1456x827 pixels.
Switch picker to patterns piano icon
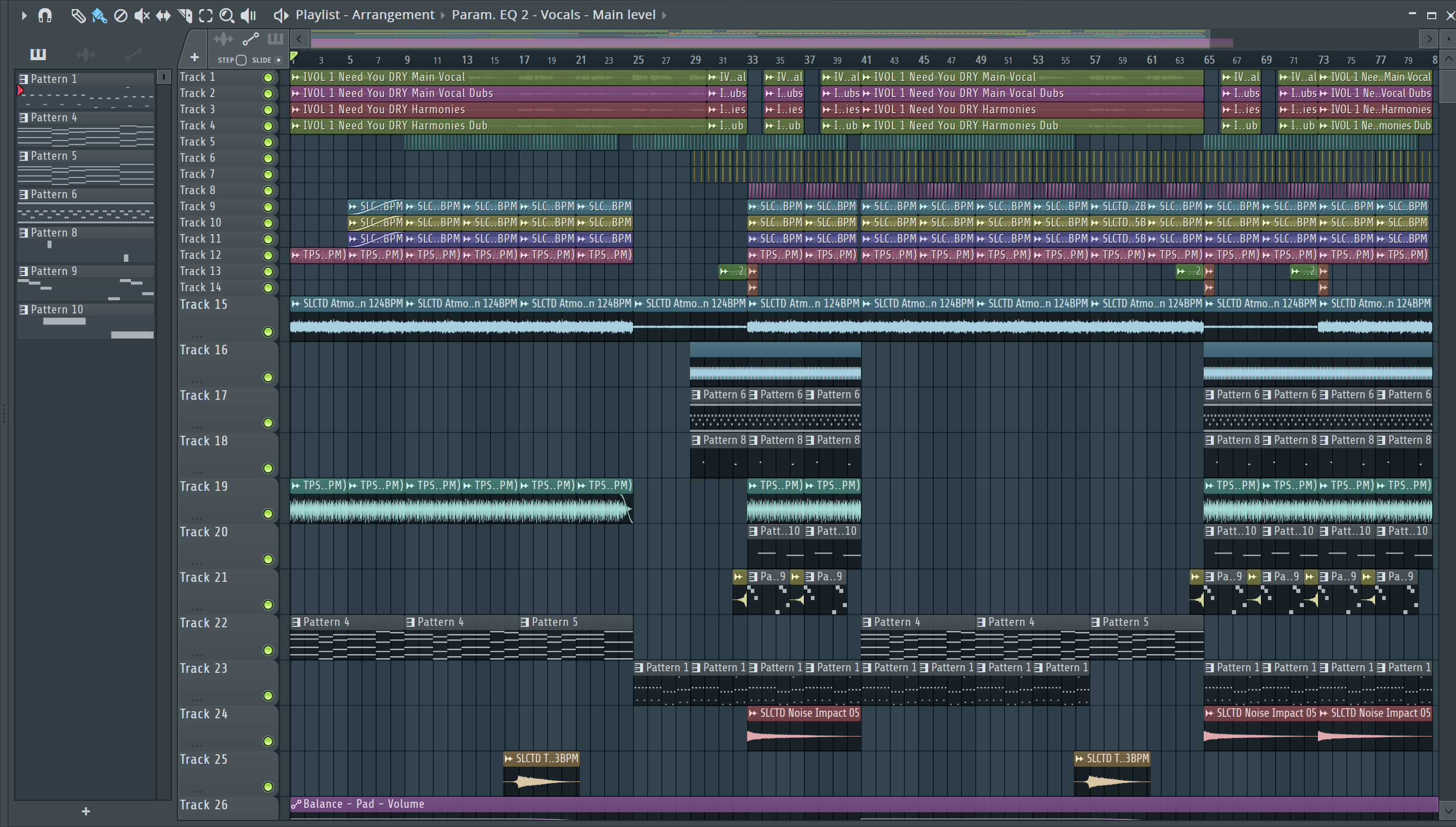38,54
